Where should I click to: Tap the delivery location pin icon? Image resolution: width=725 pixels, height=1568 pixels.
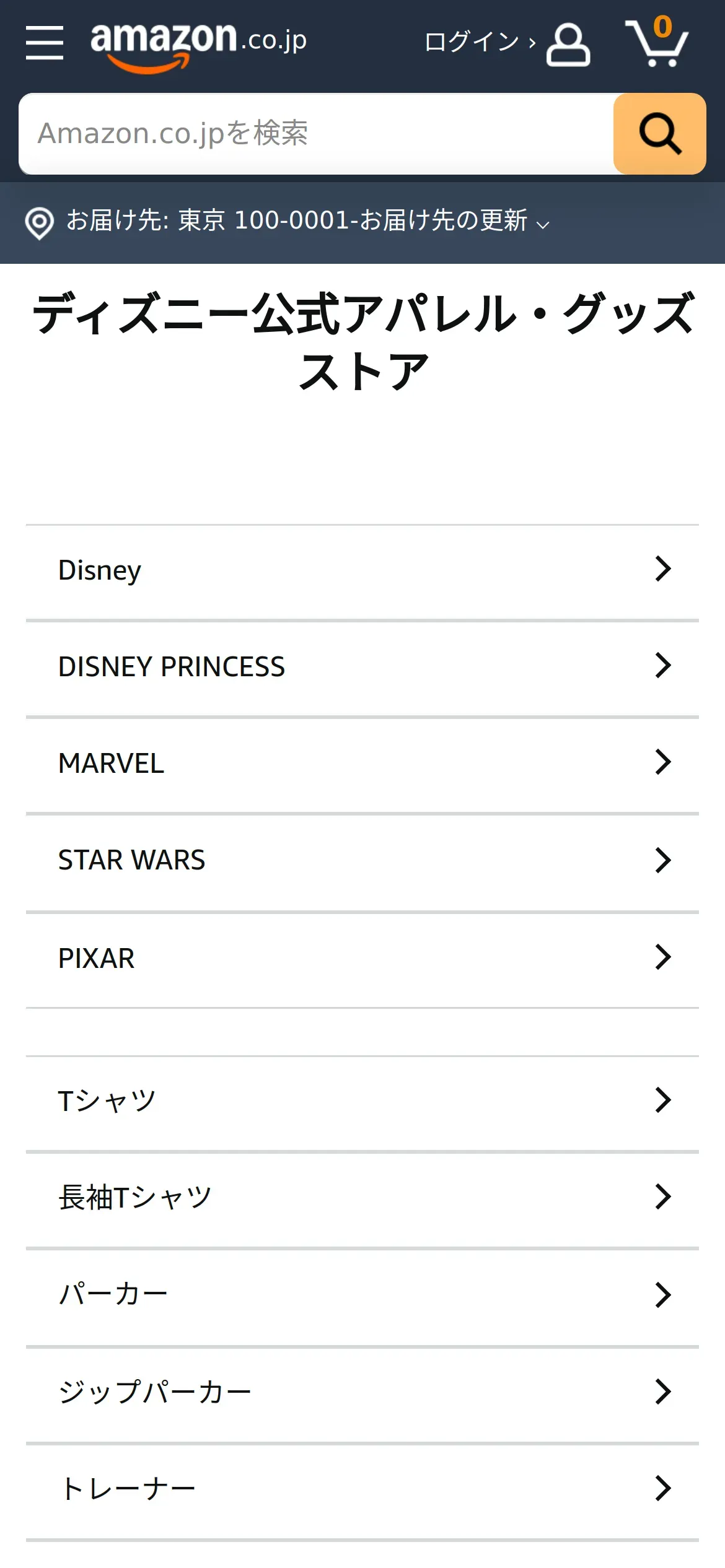click(39, 223)
